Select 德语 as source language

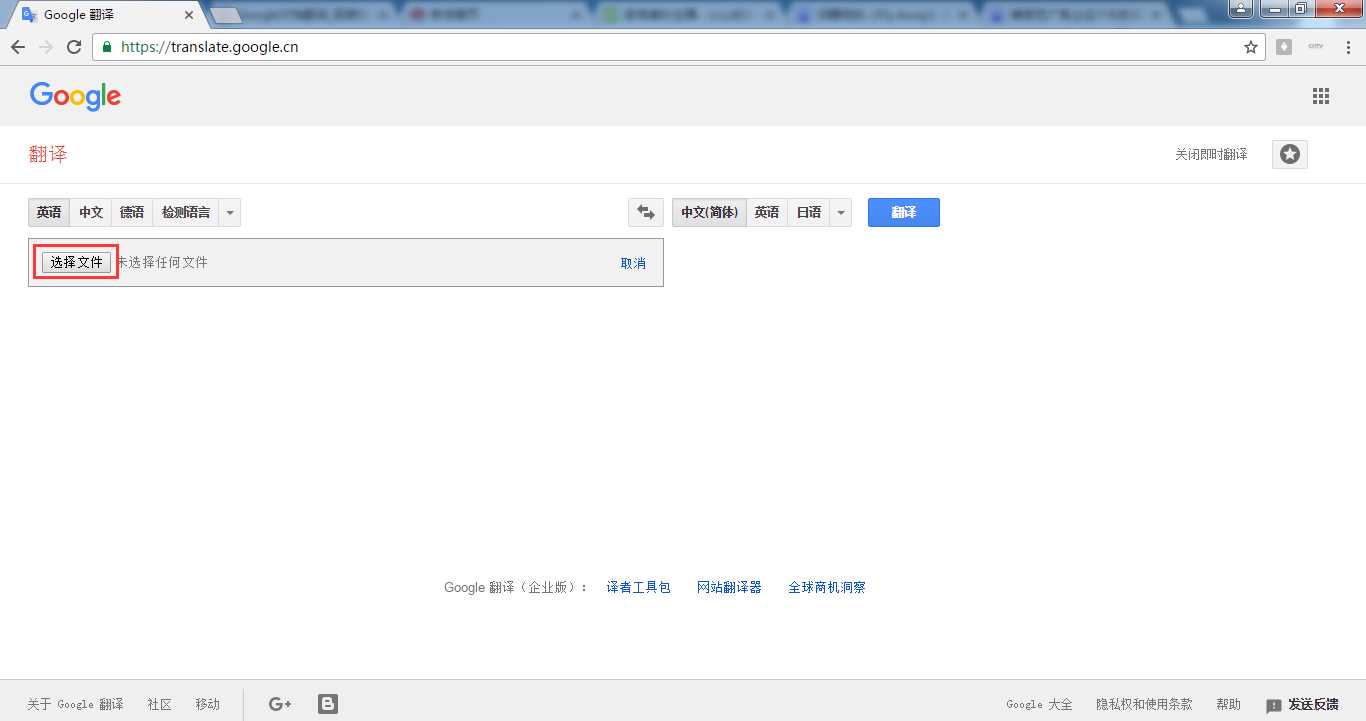pyautogui.click(x=132, y=212)
